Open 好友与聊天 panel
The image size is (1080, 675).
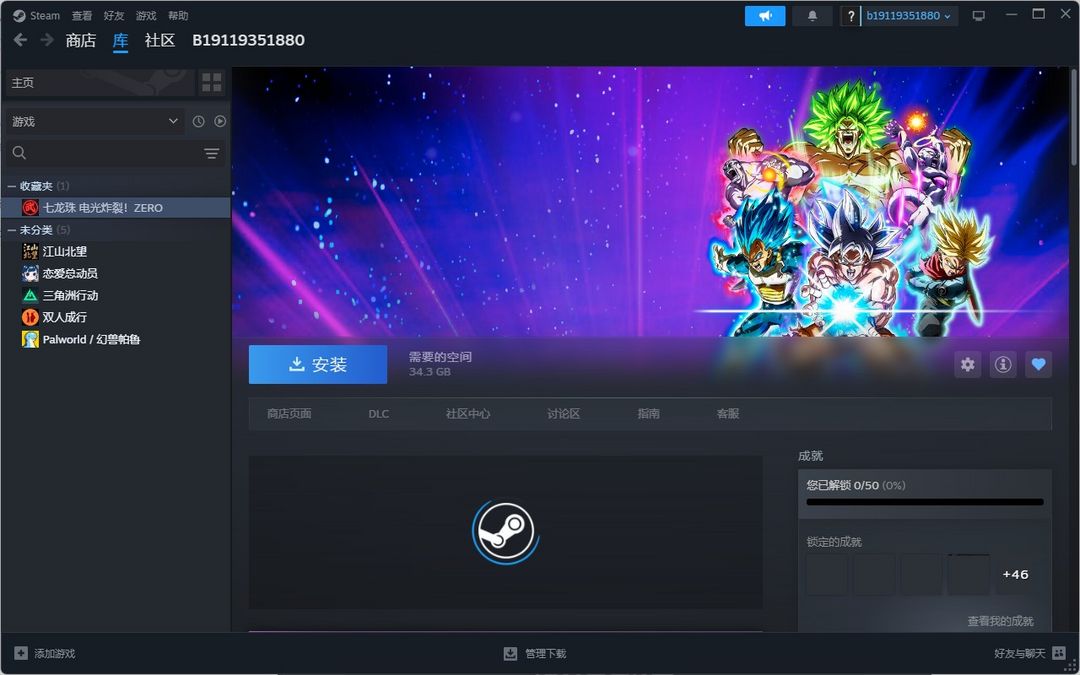pyautogui.click(x=1030, y=654)
